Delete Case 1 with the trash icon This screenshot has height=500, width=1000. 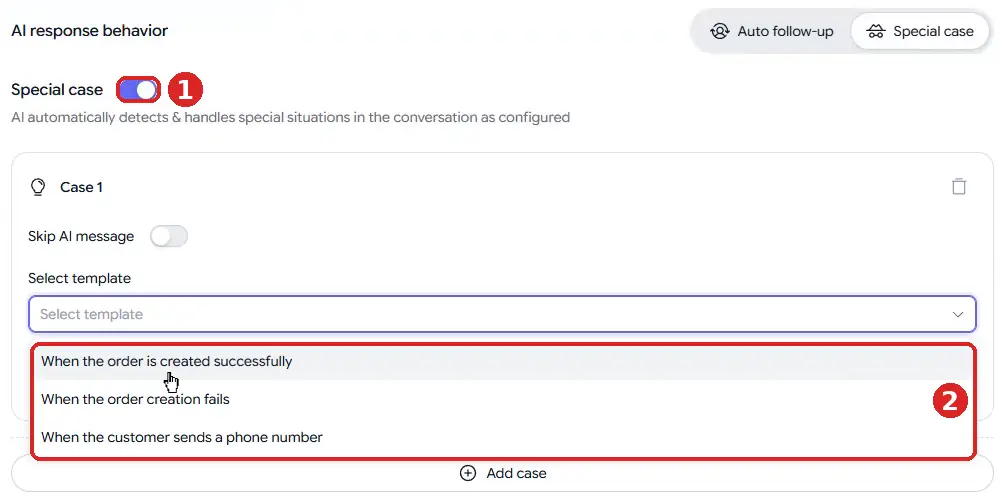pyautogui.click(x=959, y=187)
